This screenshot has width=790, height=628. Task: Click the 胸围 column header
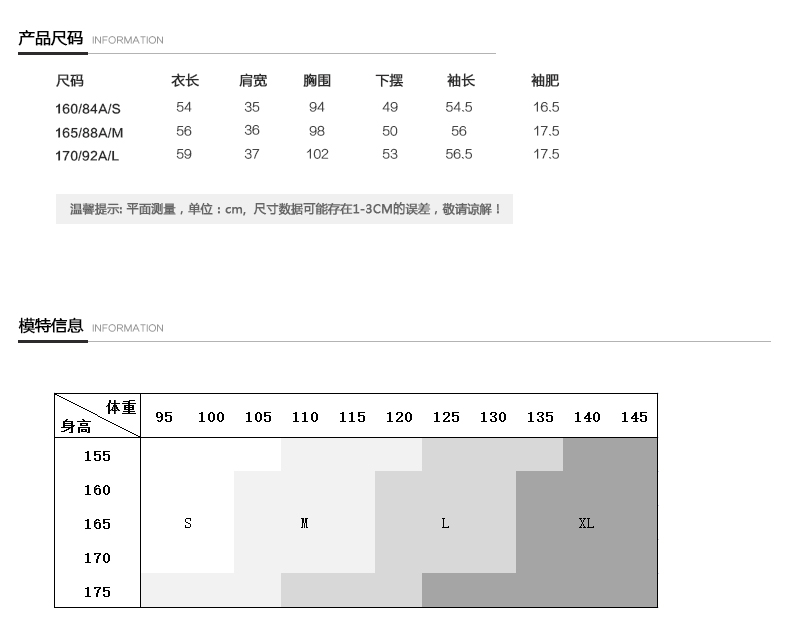(317, 81)
